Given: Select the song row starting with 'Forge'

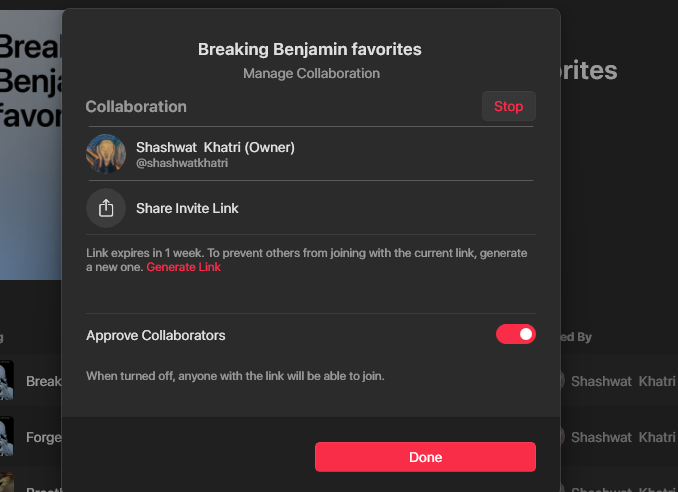Looking at the screenshot, I should [x=43, y=436].
